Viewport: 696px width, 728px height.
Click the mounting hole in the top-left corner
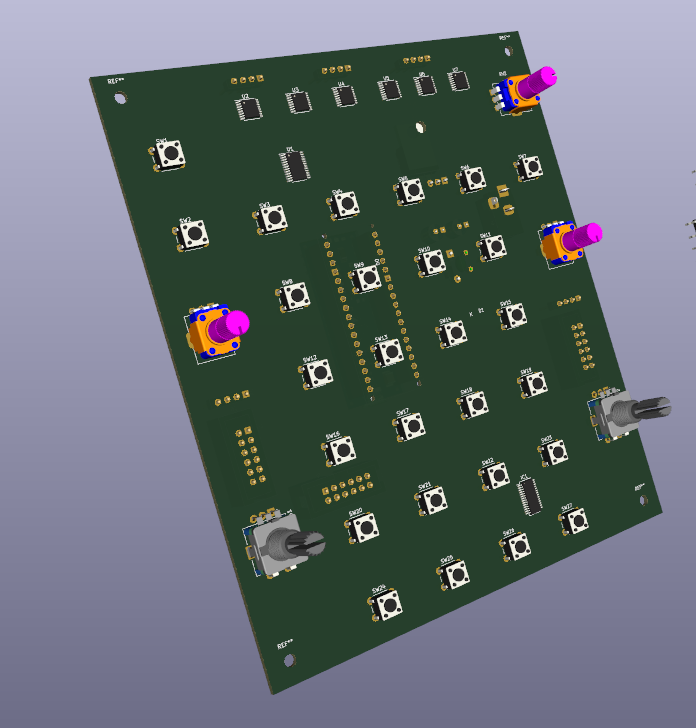coord(121,98)
